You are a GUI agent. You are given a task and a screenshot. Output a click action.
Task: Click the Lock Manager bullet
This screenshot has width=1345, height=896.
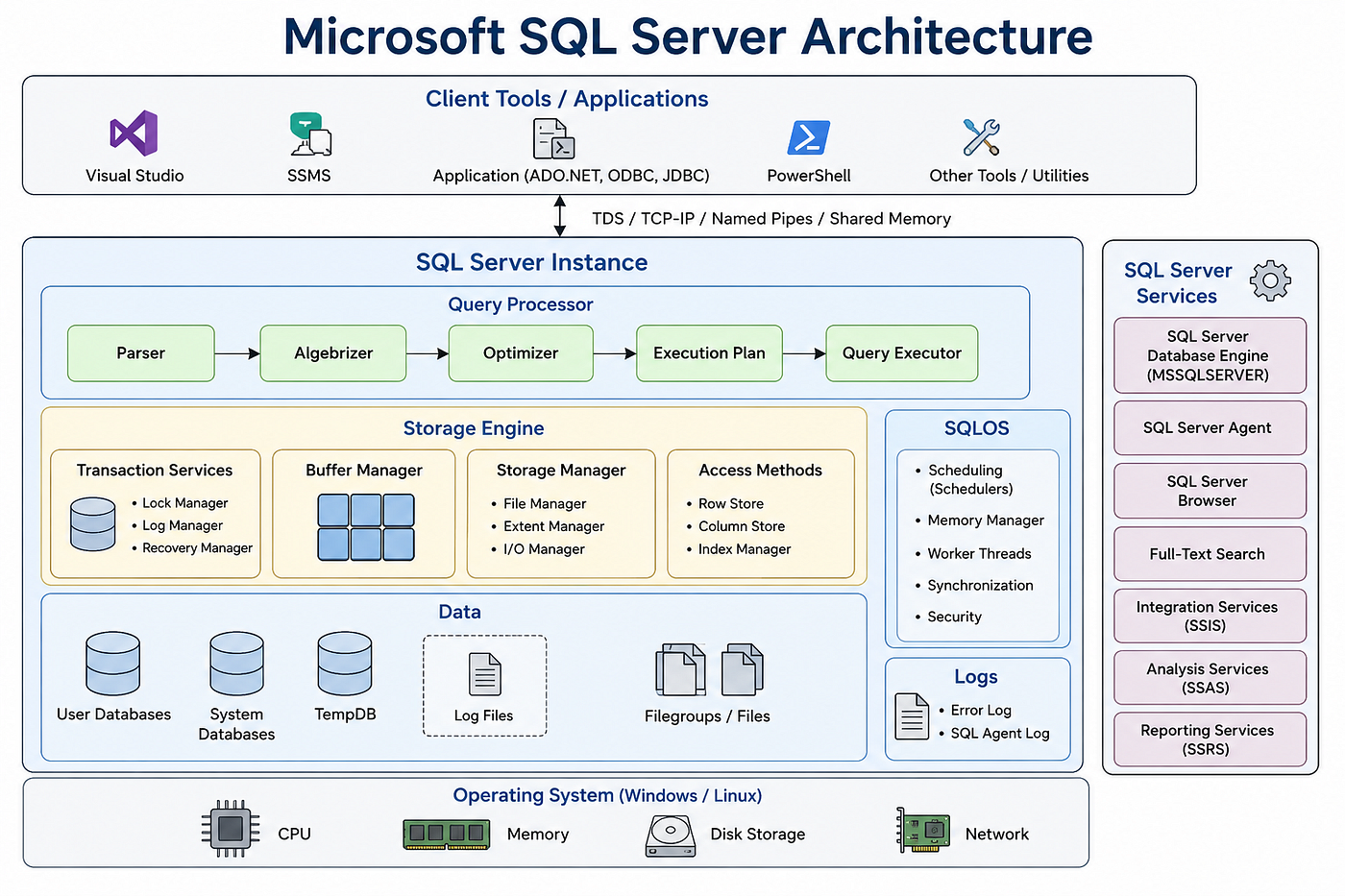click(x=180, y=503)
